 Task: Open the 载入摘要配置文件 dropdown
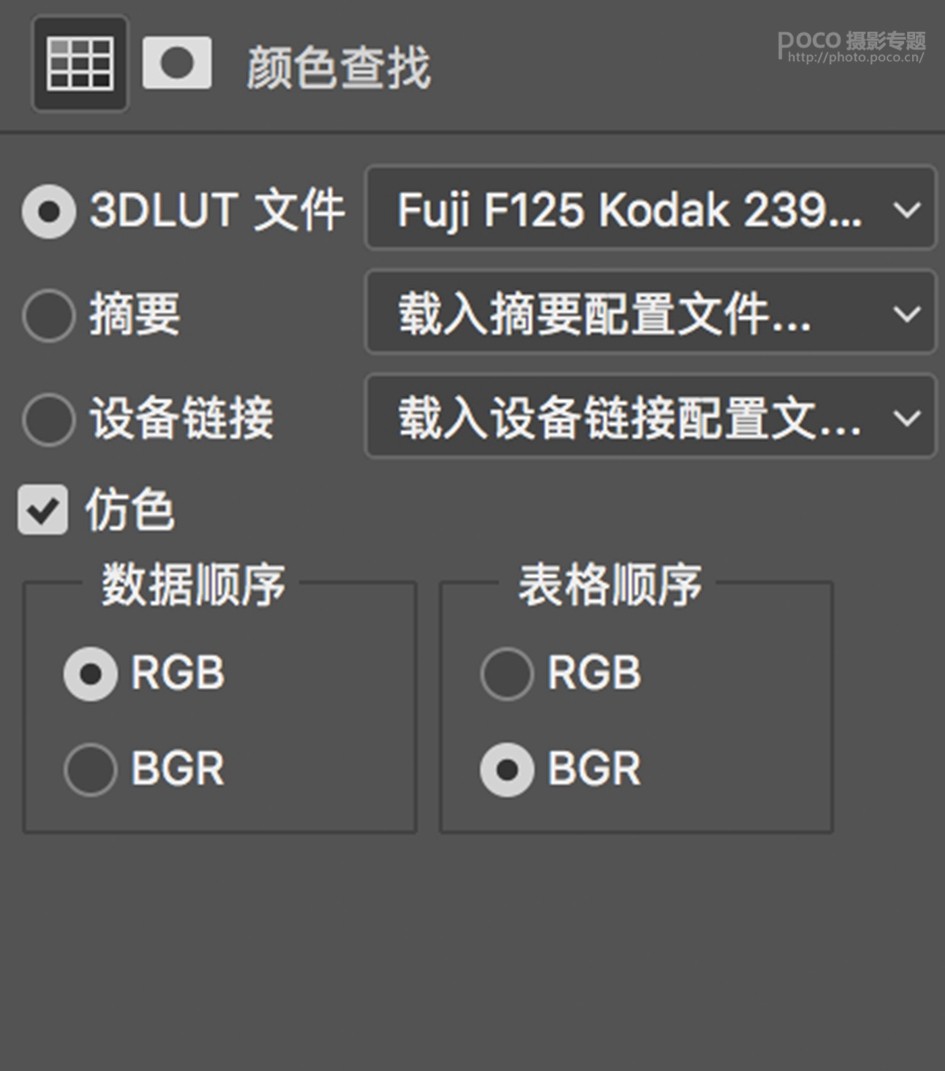pyautogui.click(x=651, y=313)
